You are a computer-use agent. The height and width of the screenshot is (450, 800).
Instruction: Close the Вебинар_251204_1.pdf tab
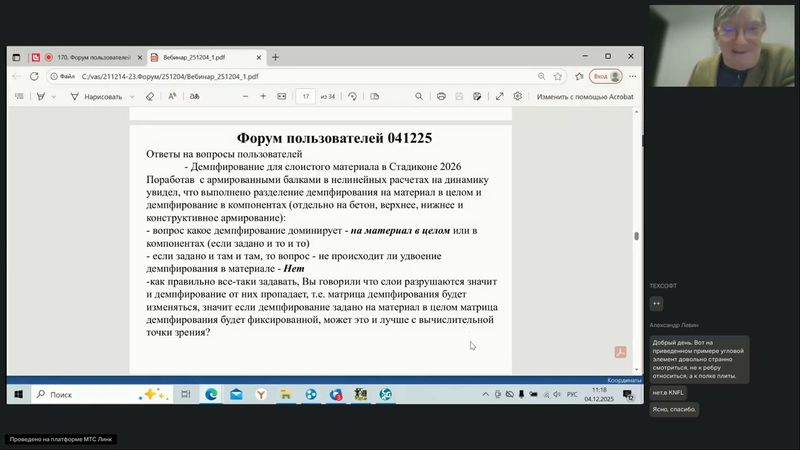[259, 58]
